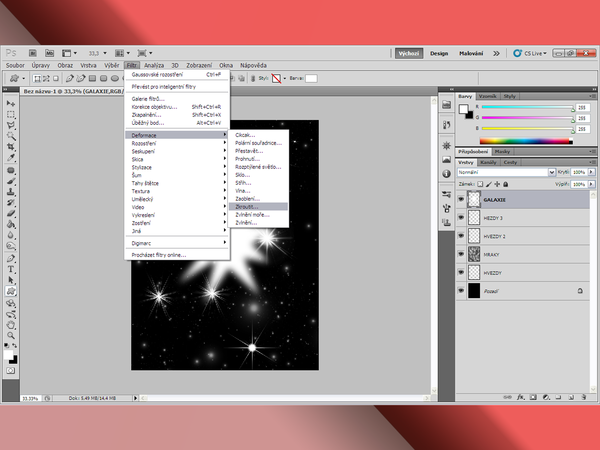Hide the HVEZDY 2 layer
The height and width of the screenshot is (450, 600).
pyautogui.click(x=462, y=236)
